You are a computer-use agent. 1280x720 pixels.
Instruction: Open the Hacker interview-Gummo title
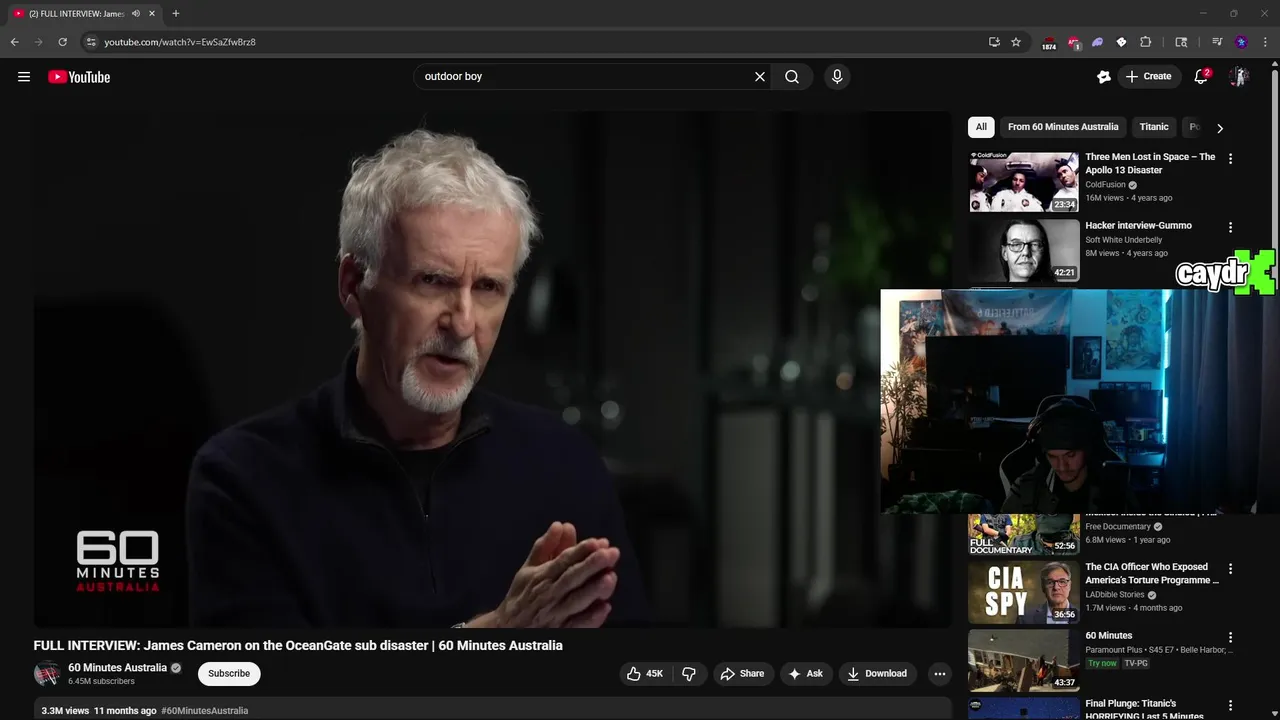pyautogui.click(x=1138, y=226)
